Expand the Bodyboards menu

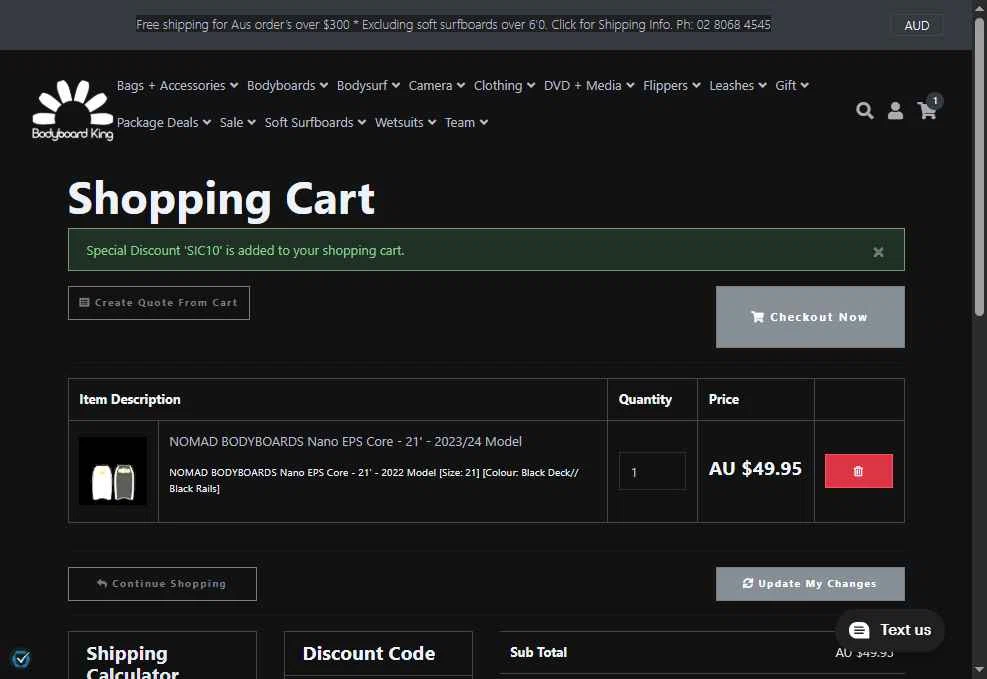(x=287, y=86)
